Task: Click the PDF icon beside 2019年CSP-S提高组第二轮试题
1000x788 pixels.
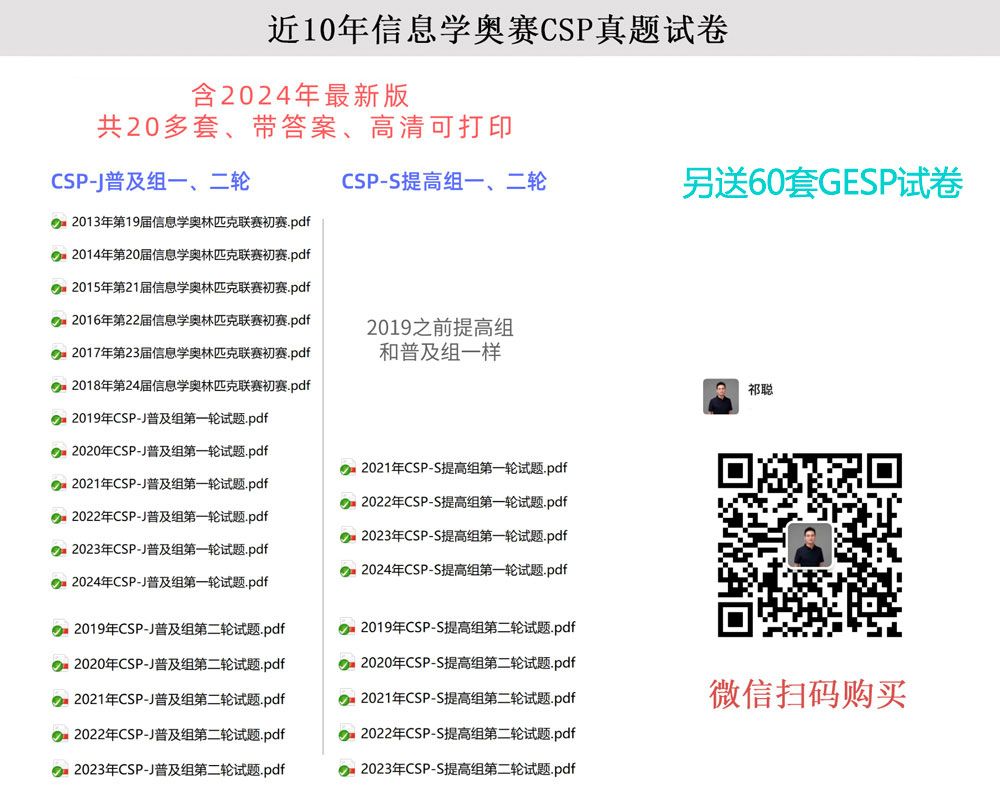Action: 347,627
